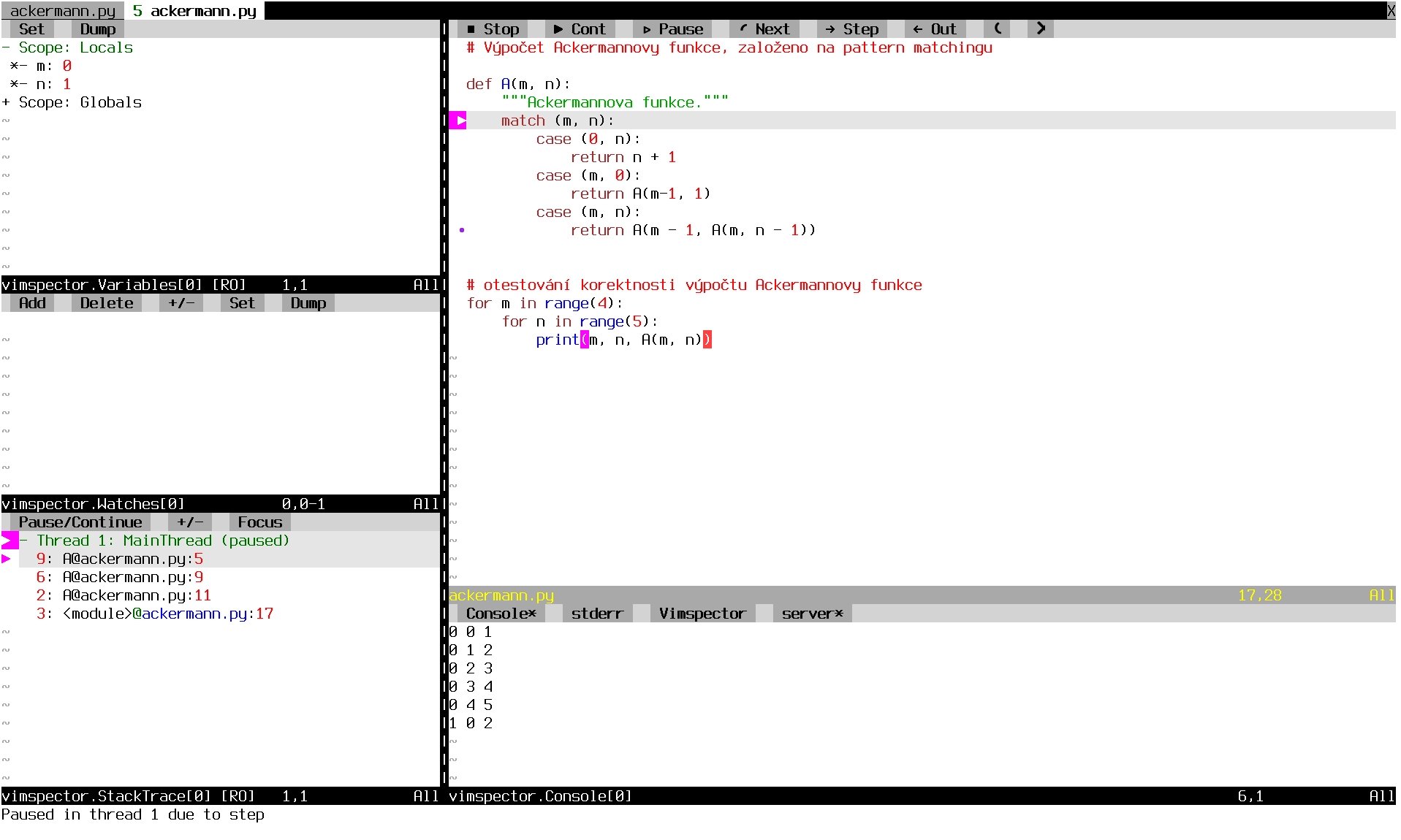Open the Vimspector output tab
This screenshot has height=840, width=1401.
(702, 614)
